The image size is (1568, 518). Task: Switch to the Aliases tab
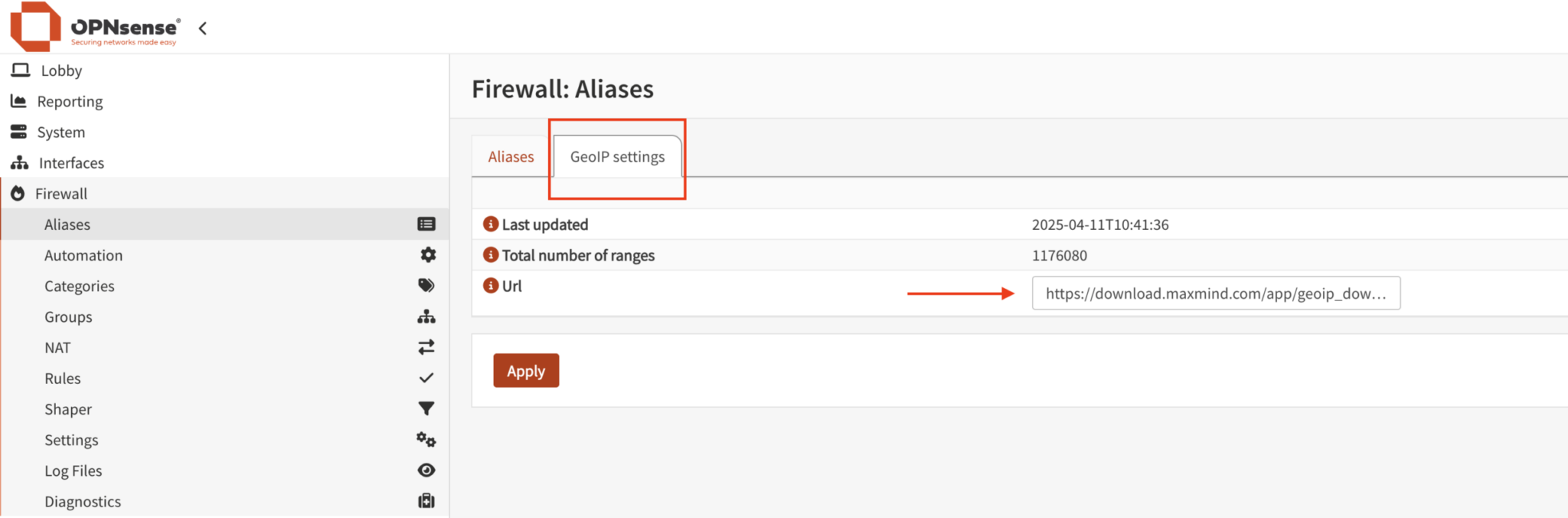click(x=511, y=156)
